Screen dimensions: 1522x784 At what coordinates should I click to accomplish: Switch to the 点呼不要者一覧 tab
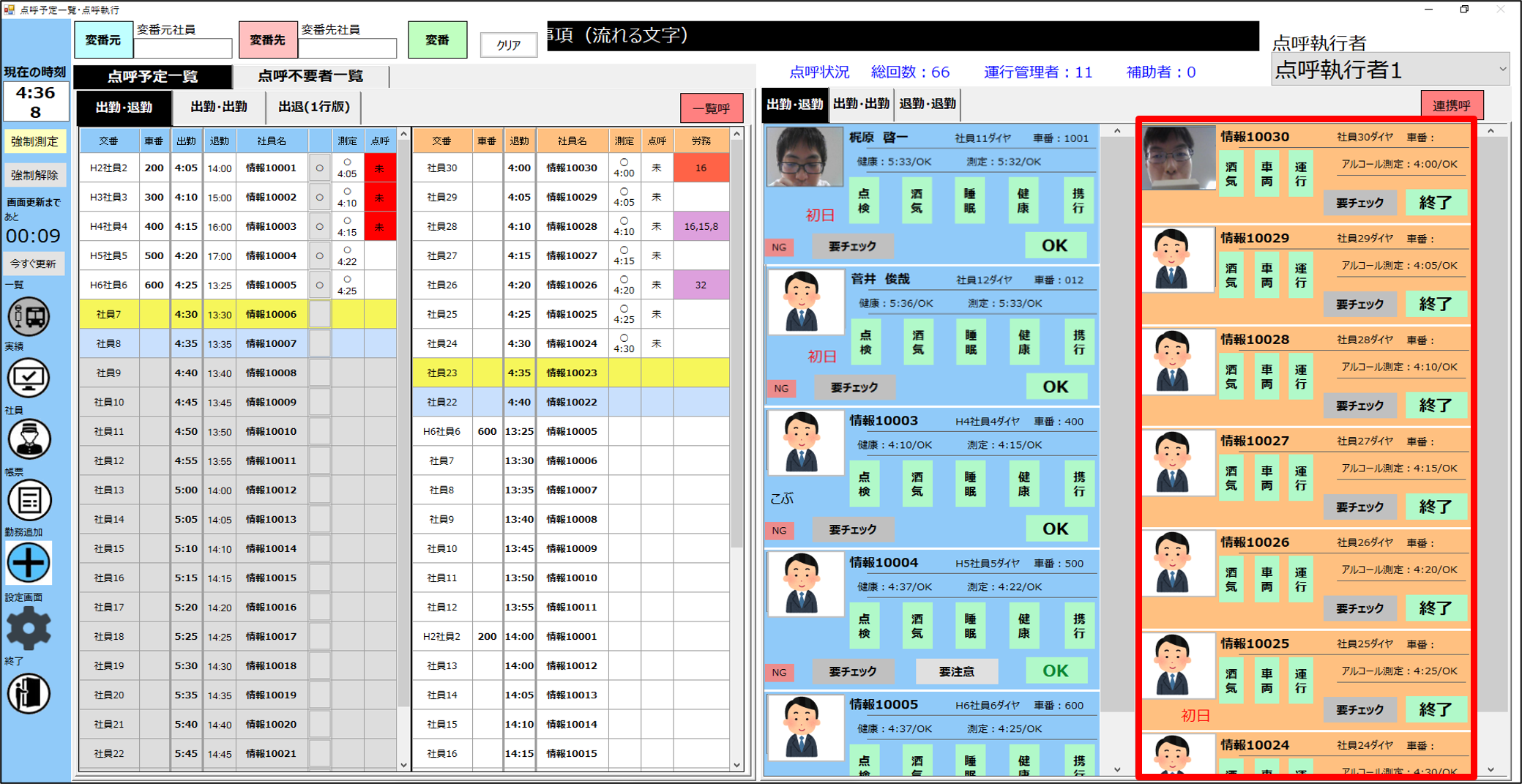[310, 76]
